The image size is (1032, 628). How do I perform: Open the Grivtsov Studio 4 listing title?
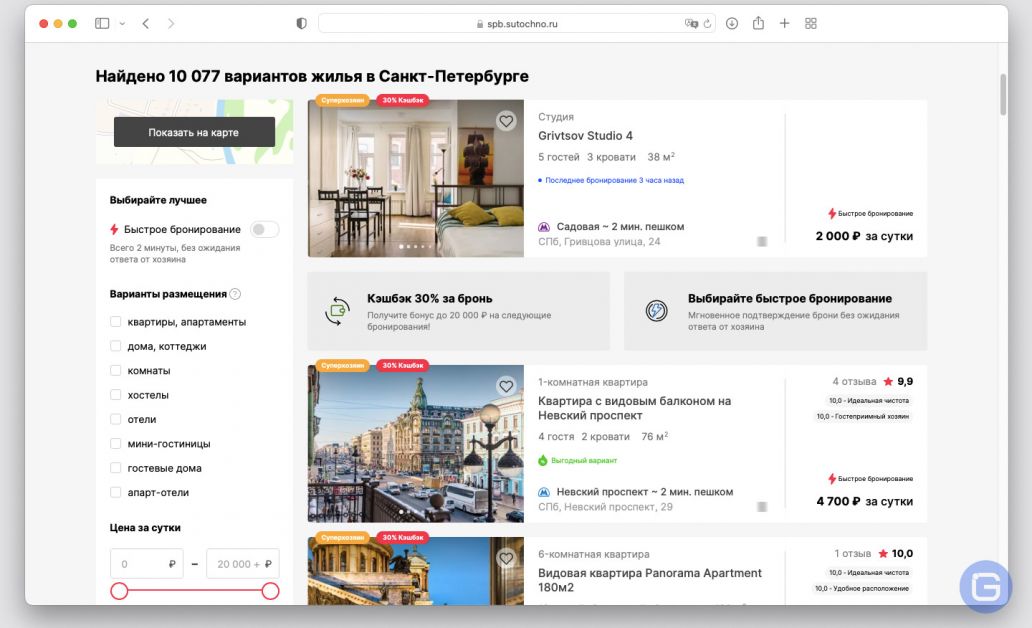(585, 136)
